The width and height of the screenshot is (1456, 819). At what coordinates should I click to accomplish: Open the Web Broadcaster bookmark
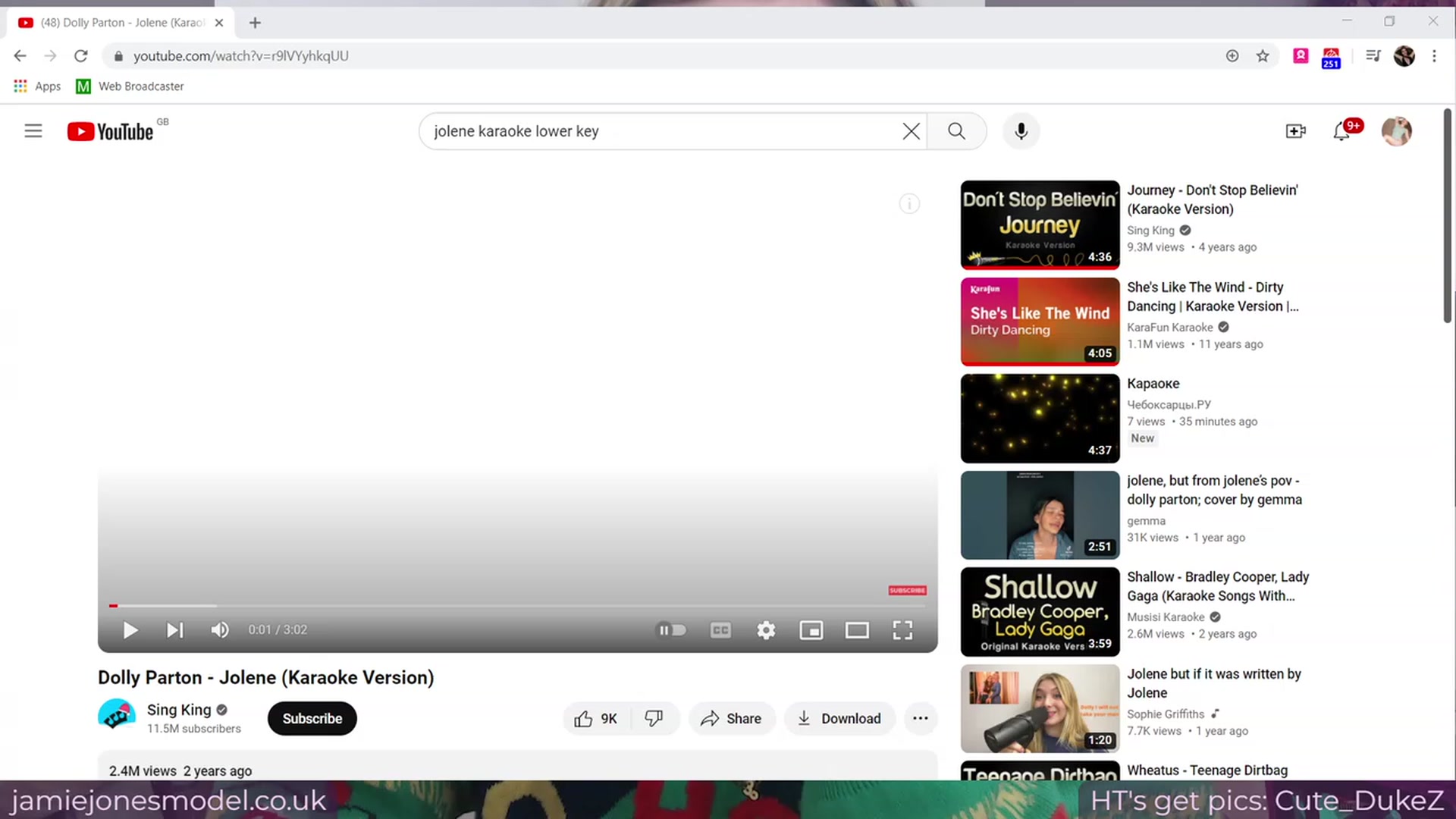click(130, 86)
